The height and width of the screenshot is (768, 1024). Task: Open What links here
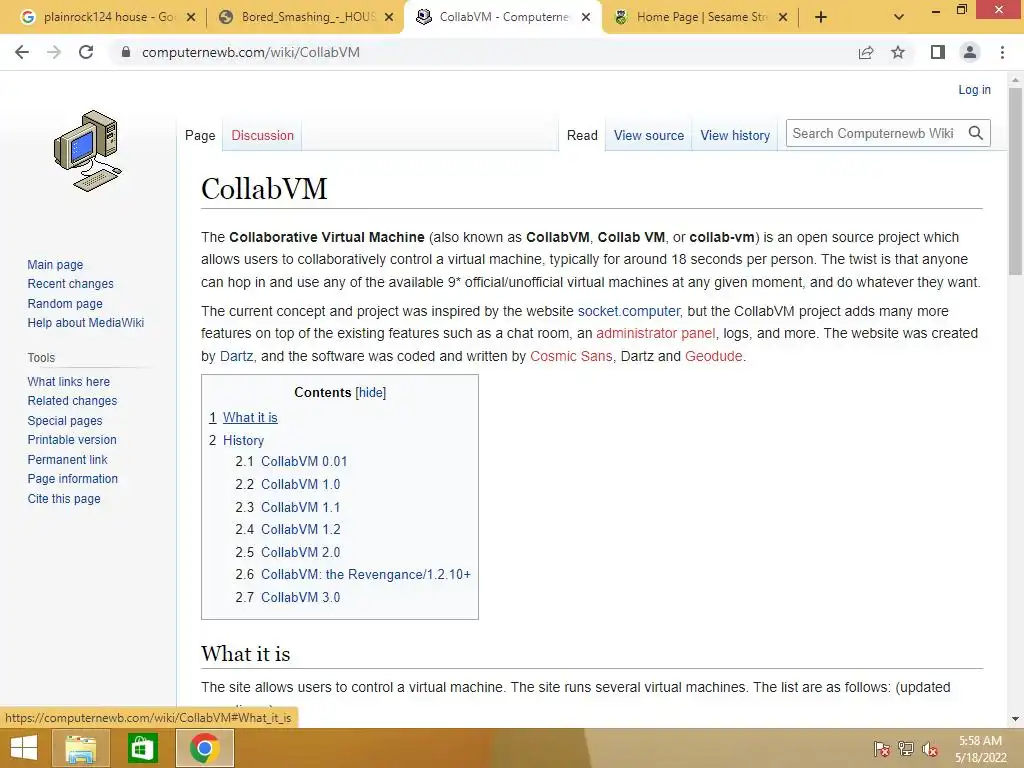pyautogui.click(x=69, y=381)
